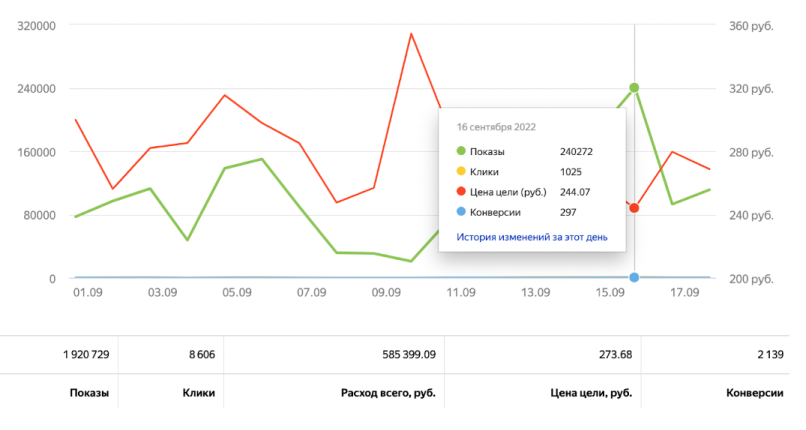Click the x-axis date label 11.09
806x430 pixels.
click(461, 292)
